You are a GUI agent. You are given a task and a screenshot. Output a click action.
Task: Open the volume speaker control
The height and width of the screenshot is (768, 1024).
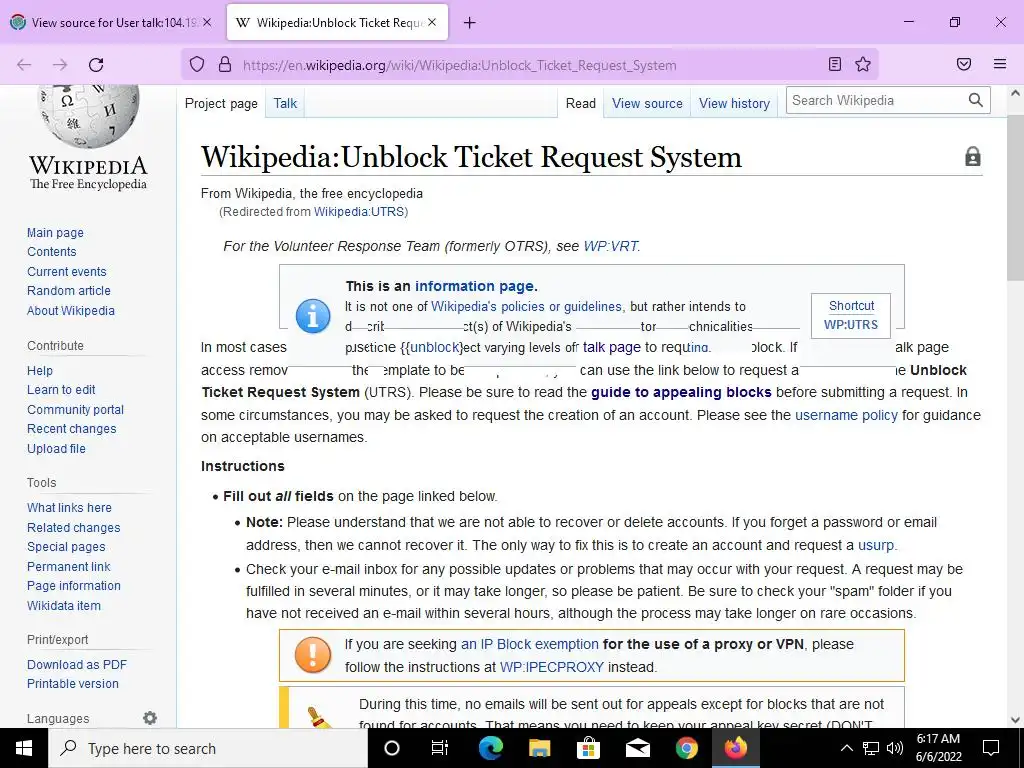click(x=895, y=748)
